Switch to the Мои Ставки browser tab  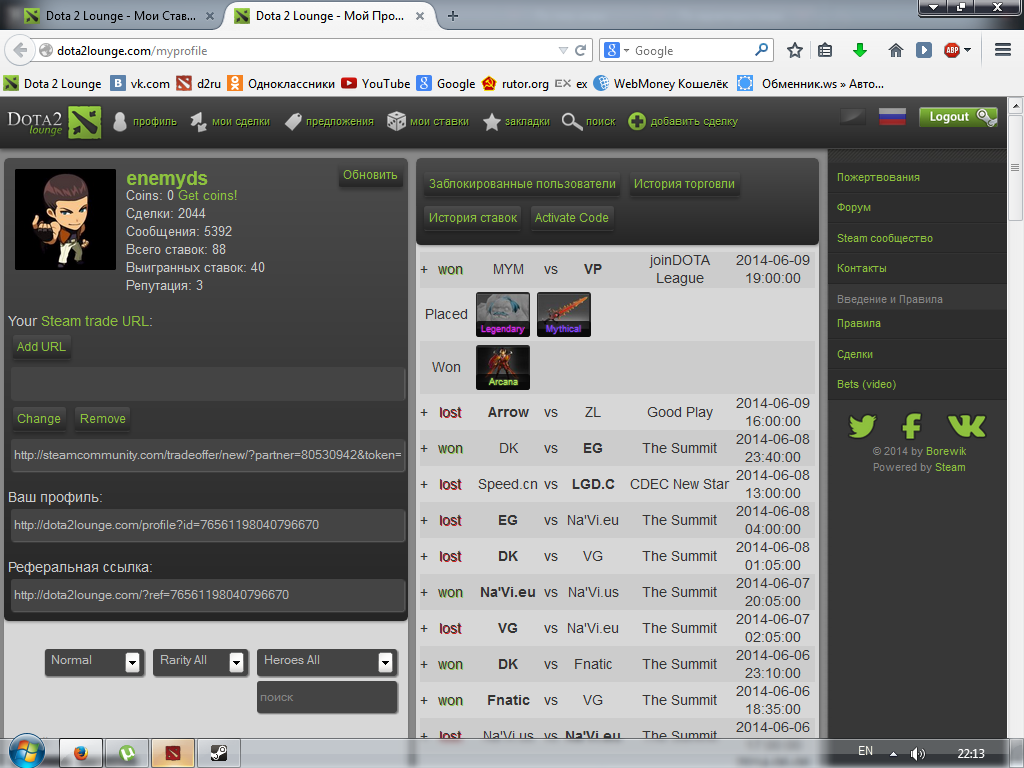(120, 16)
